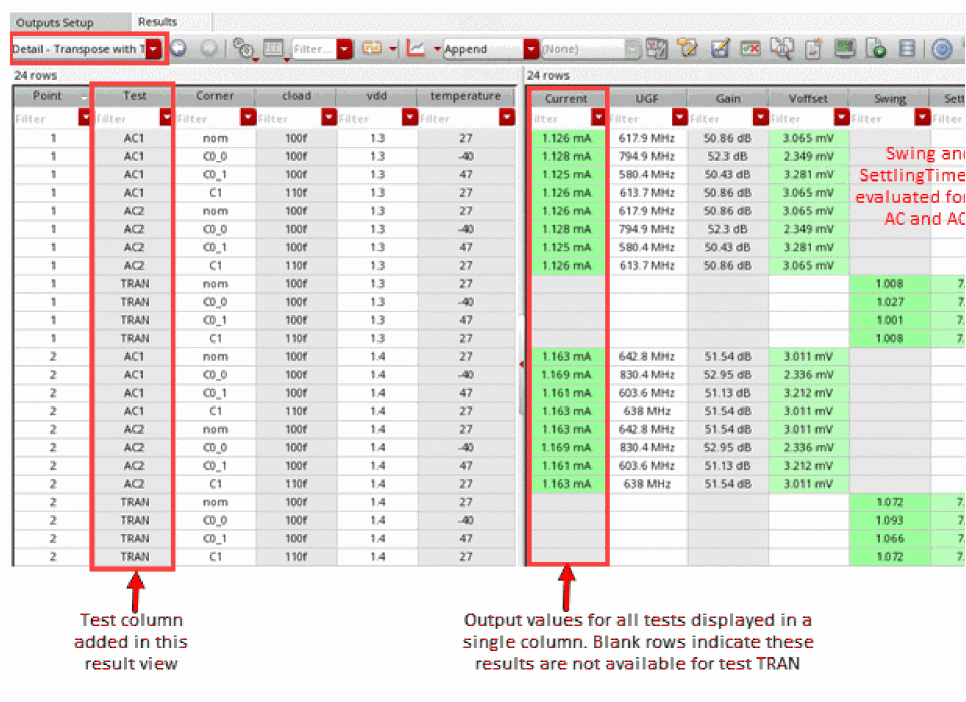Sort by the Point column header
Image resolution: width=966 pixels, height=702 pixels.
coord(52,96)
